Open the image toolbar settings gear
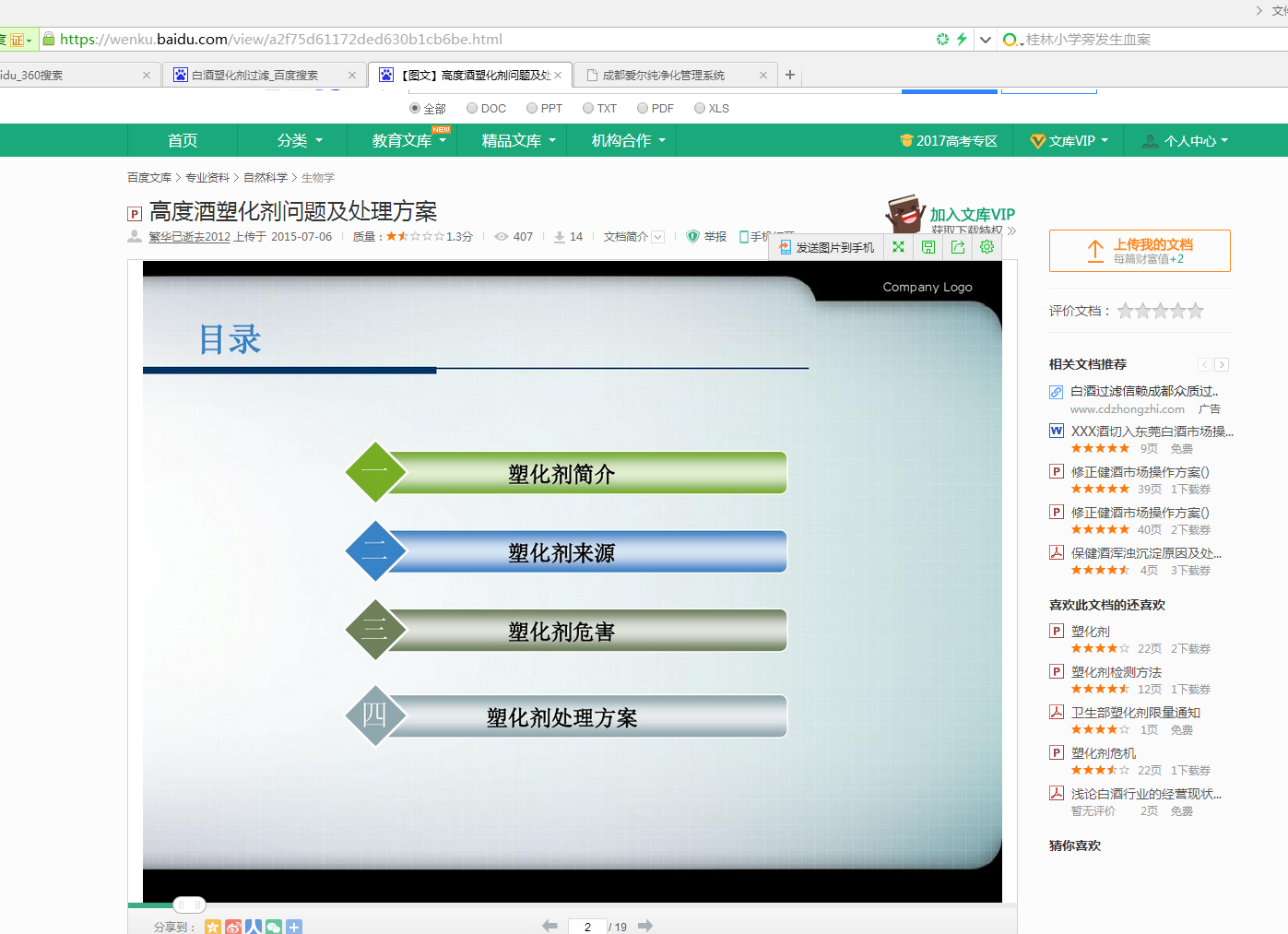 pyautogui.click(x=987, y=247)
